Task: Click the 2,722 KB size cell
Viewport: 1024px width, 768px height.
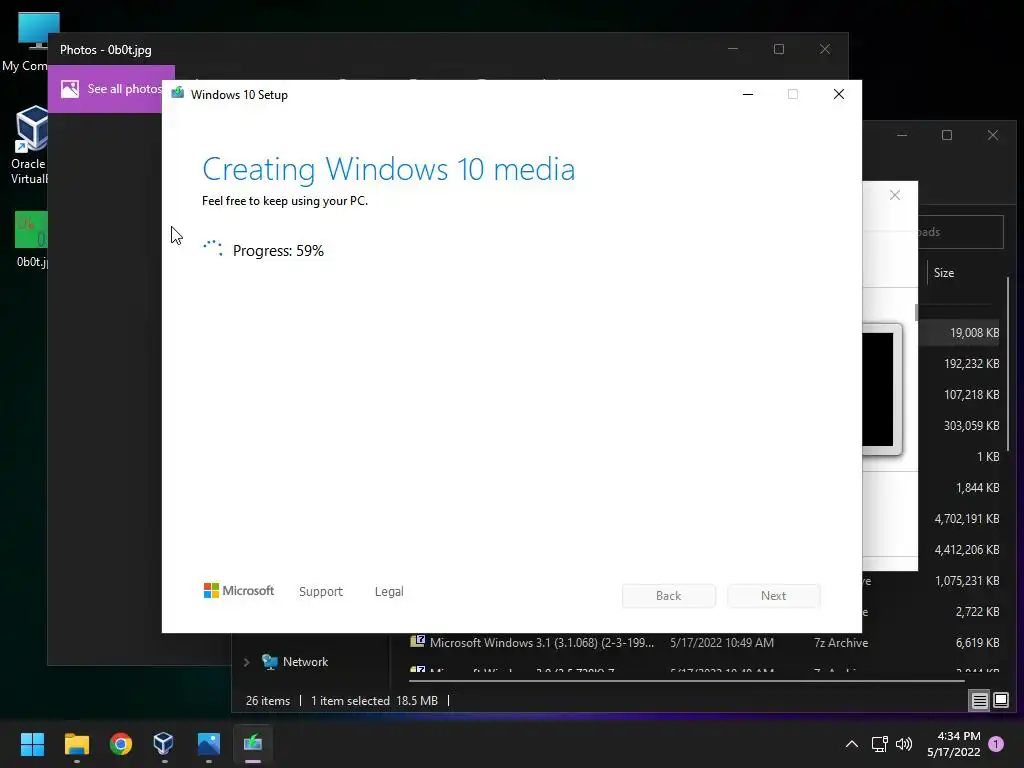Action: tap(978, 612)
